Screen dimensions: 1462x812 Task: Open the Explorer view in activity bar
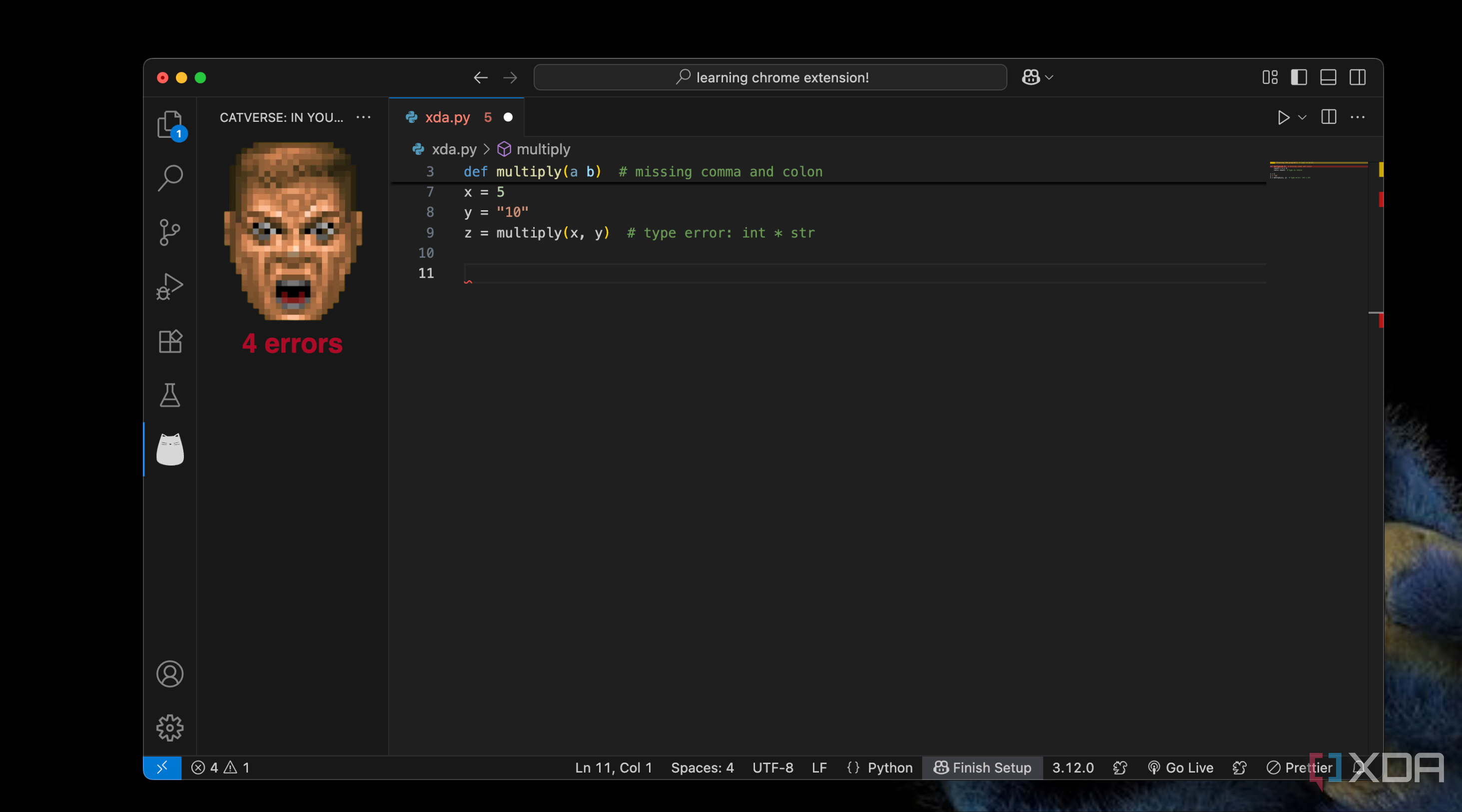tap(170, 125)
